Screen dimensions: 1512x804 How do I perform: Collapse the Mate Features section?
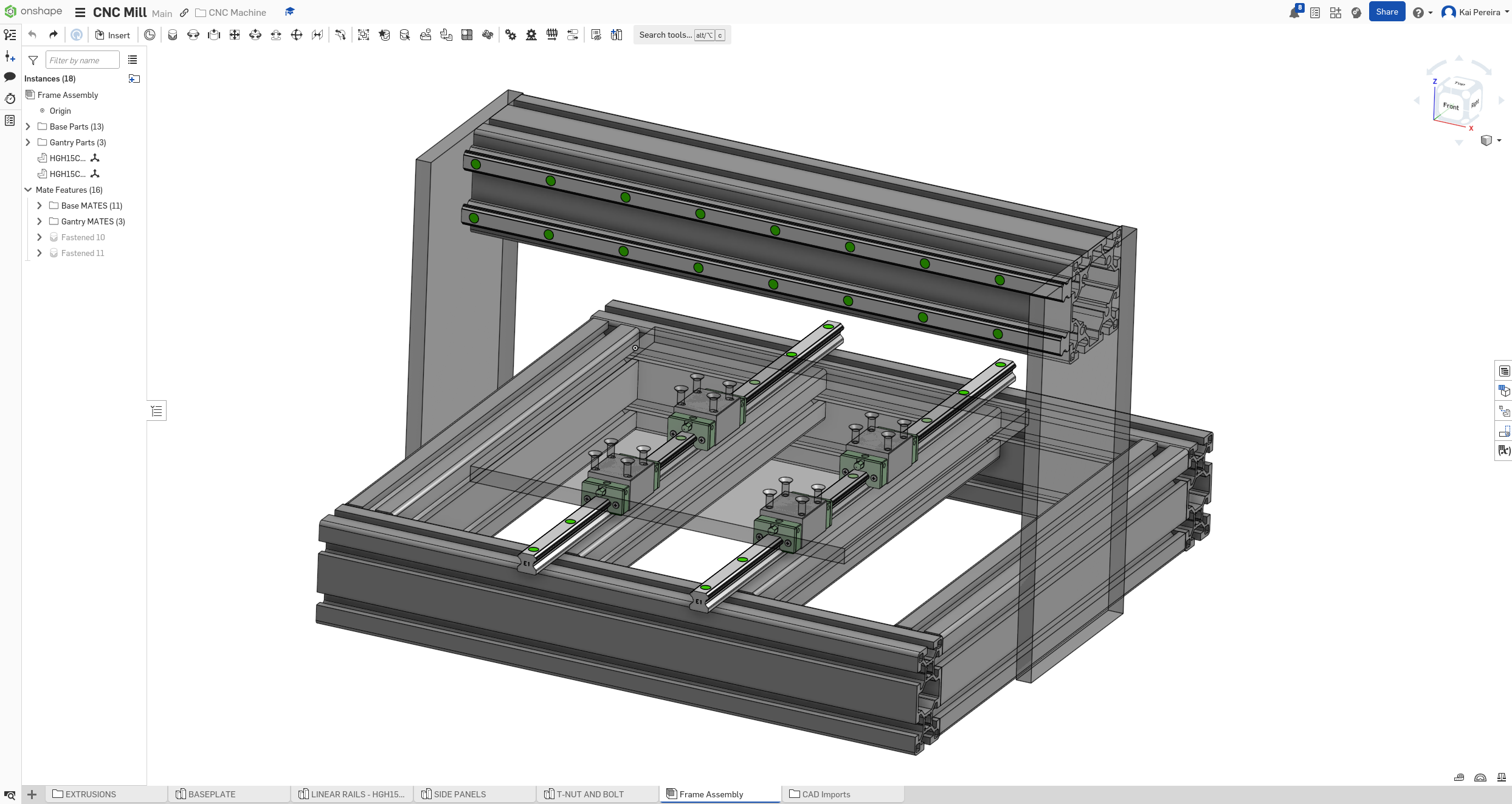point(28,190)
